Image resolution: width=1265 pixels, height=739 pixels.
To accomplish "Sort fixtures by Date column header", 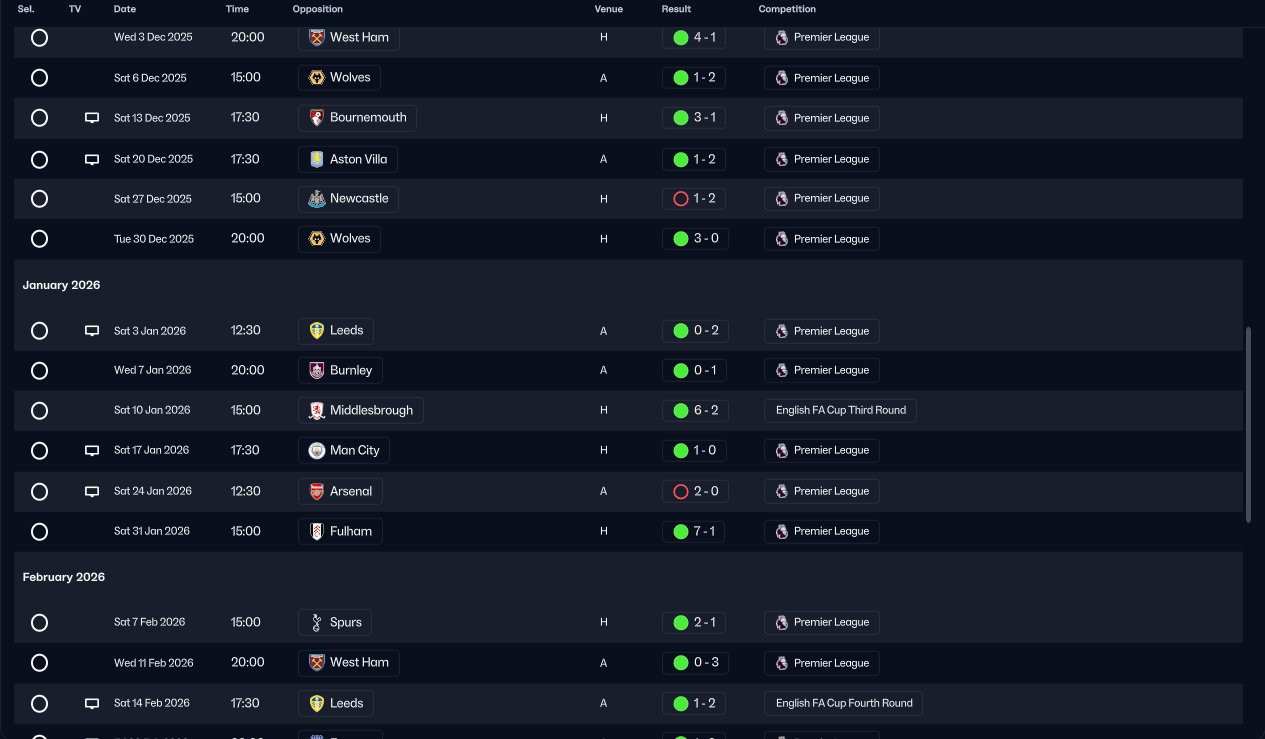I will [125, 9].
